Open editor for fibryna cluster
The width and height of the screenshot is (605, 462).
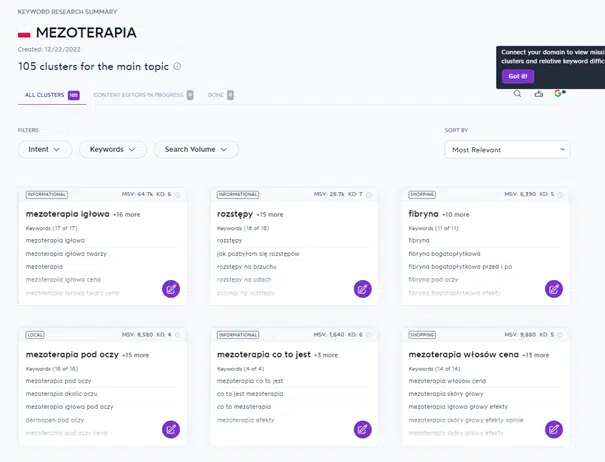click(553, 289)
